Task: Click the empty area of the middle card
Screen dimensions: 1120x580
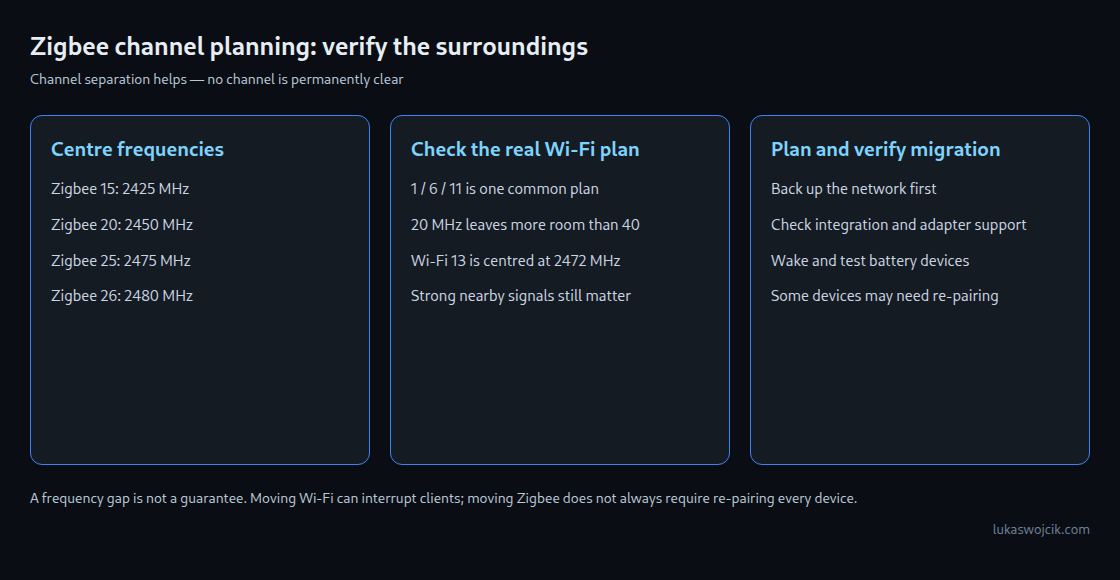Action: coord(560,386)
